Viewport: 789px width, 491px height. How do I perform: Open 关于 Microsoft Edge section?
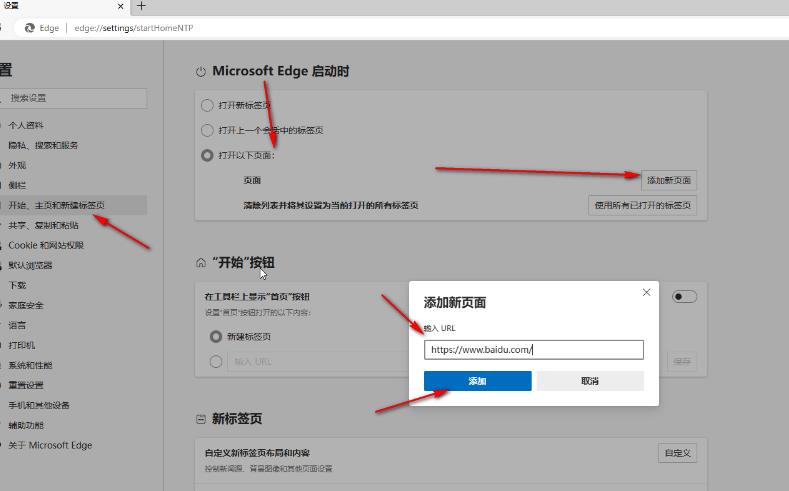[50, 445]
